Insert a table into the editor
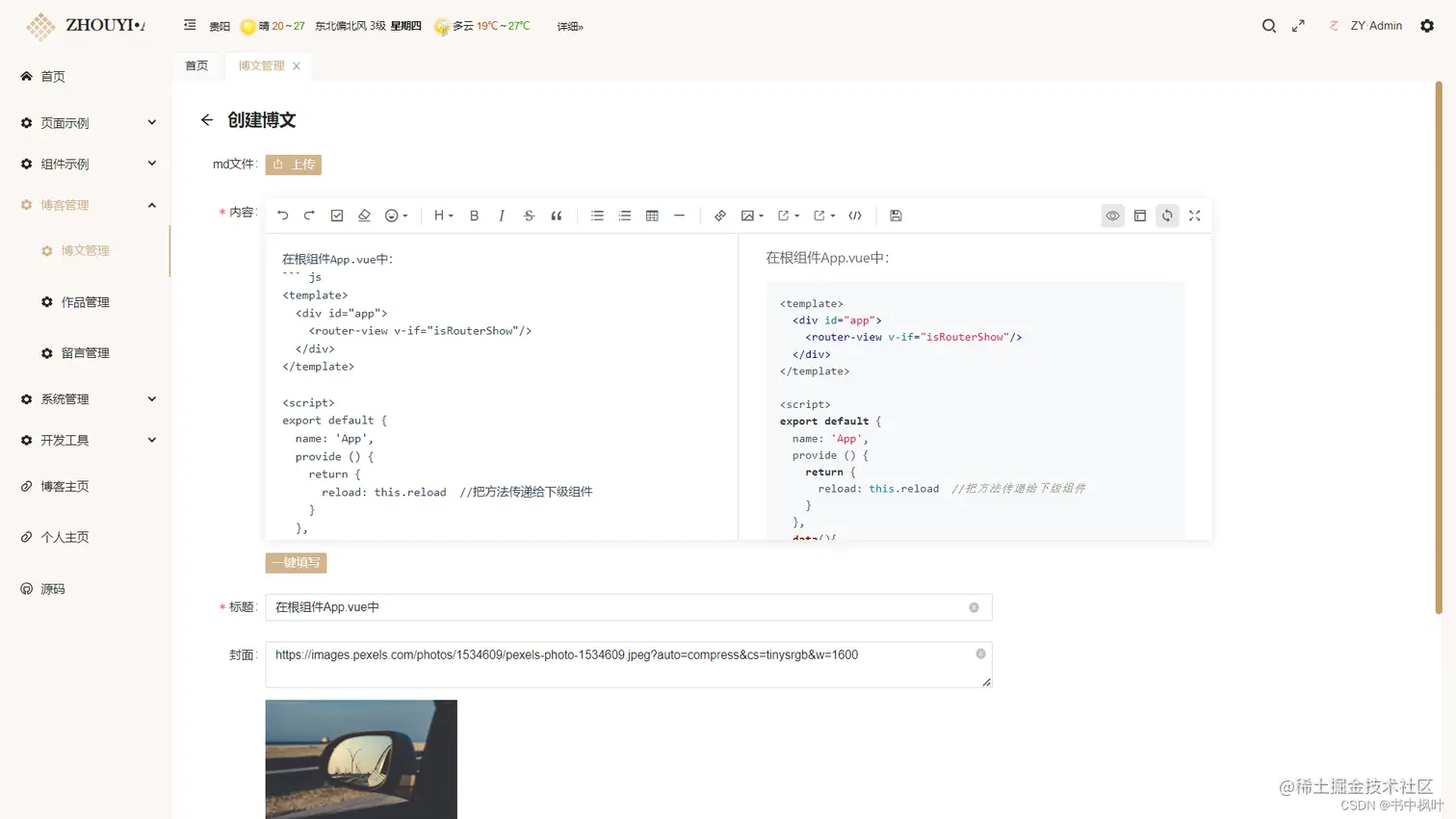The height and width of the screenshot is (819, 1456). pyautogui.click(x=652, y=216)
